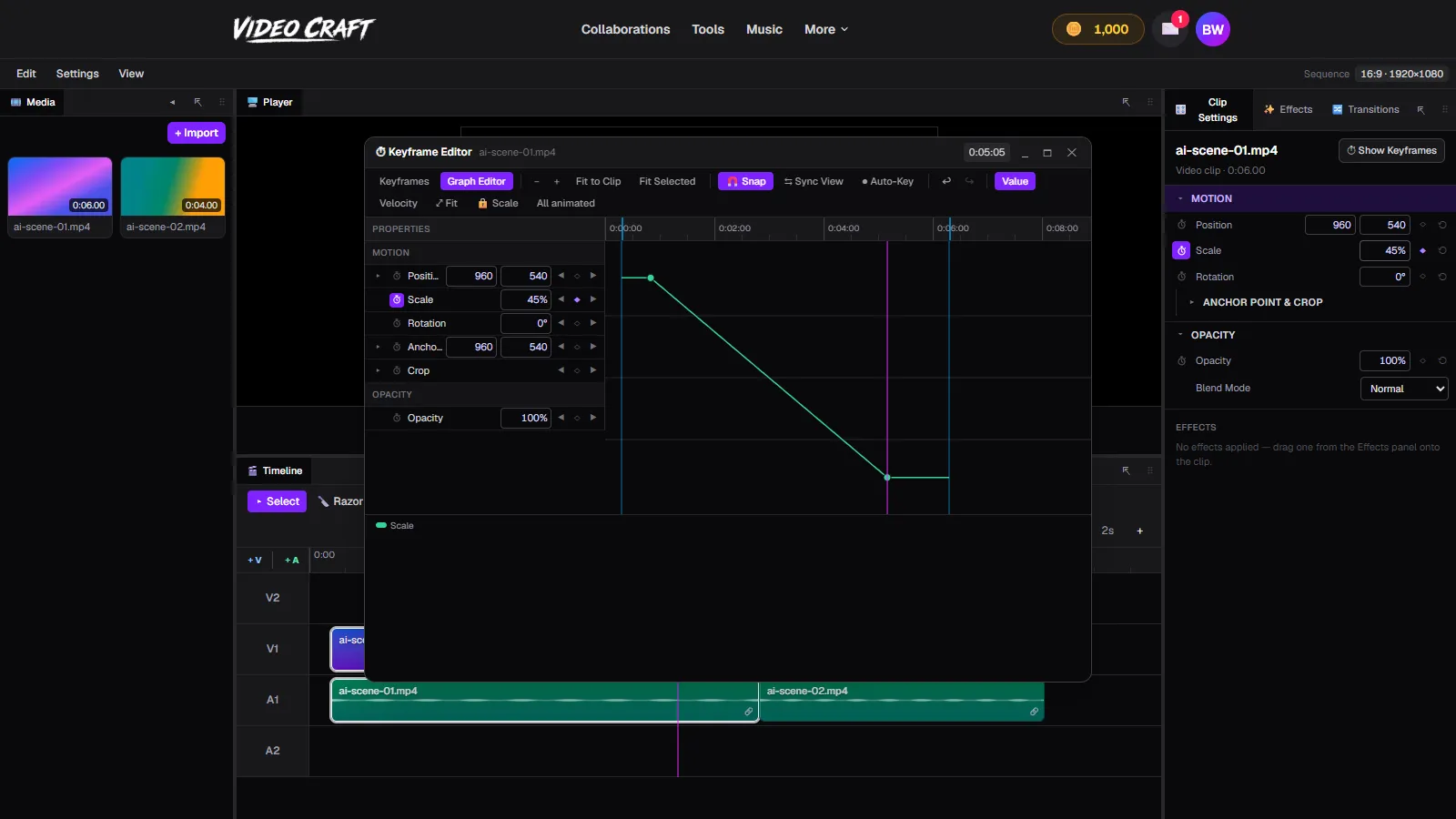
Task: Select ai-scene-02.mp4 media thumbnail
Action: (173, 197)
